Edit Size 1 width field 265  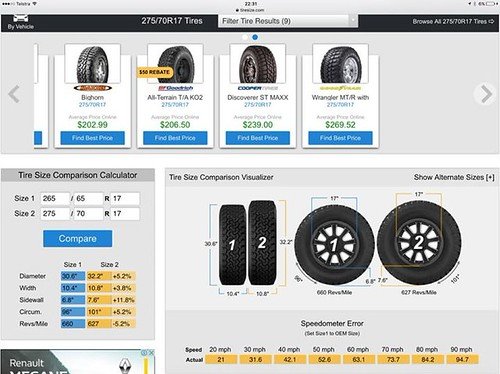point(55,199)
